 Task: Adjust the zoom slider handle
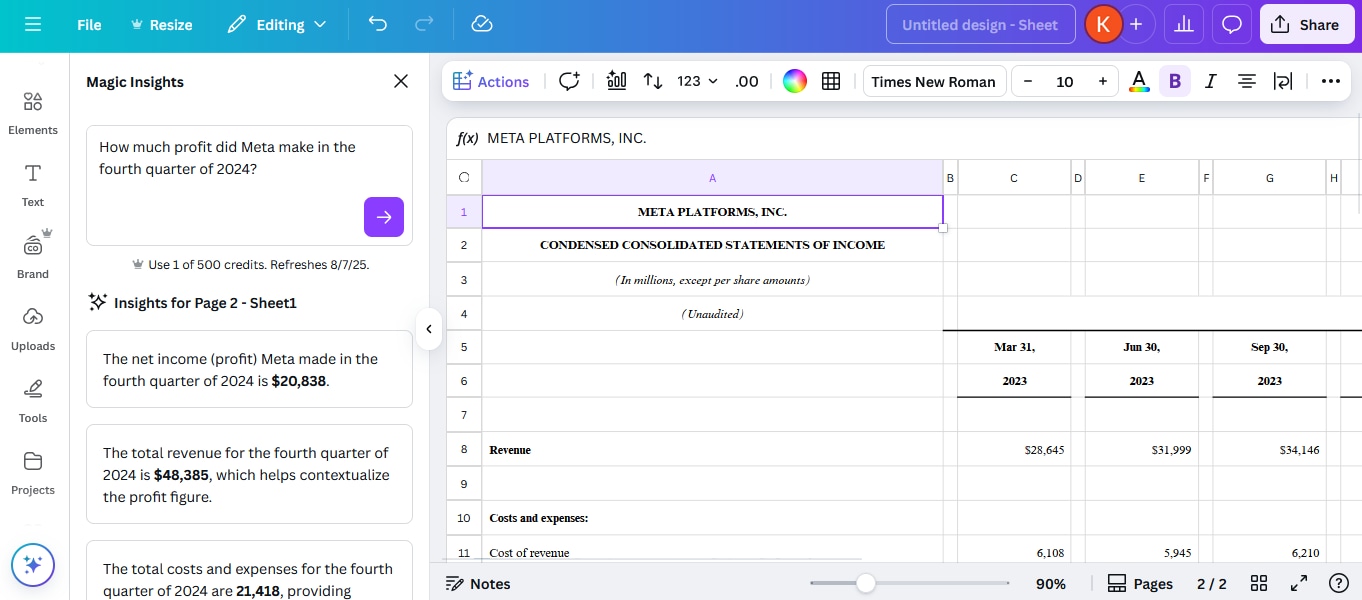point(866,583)
